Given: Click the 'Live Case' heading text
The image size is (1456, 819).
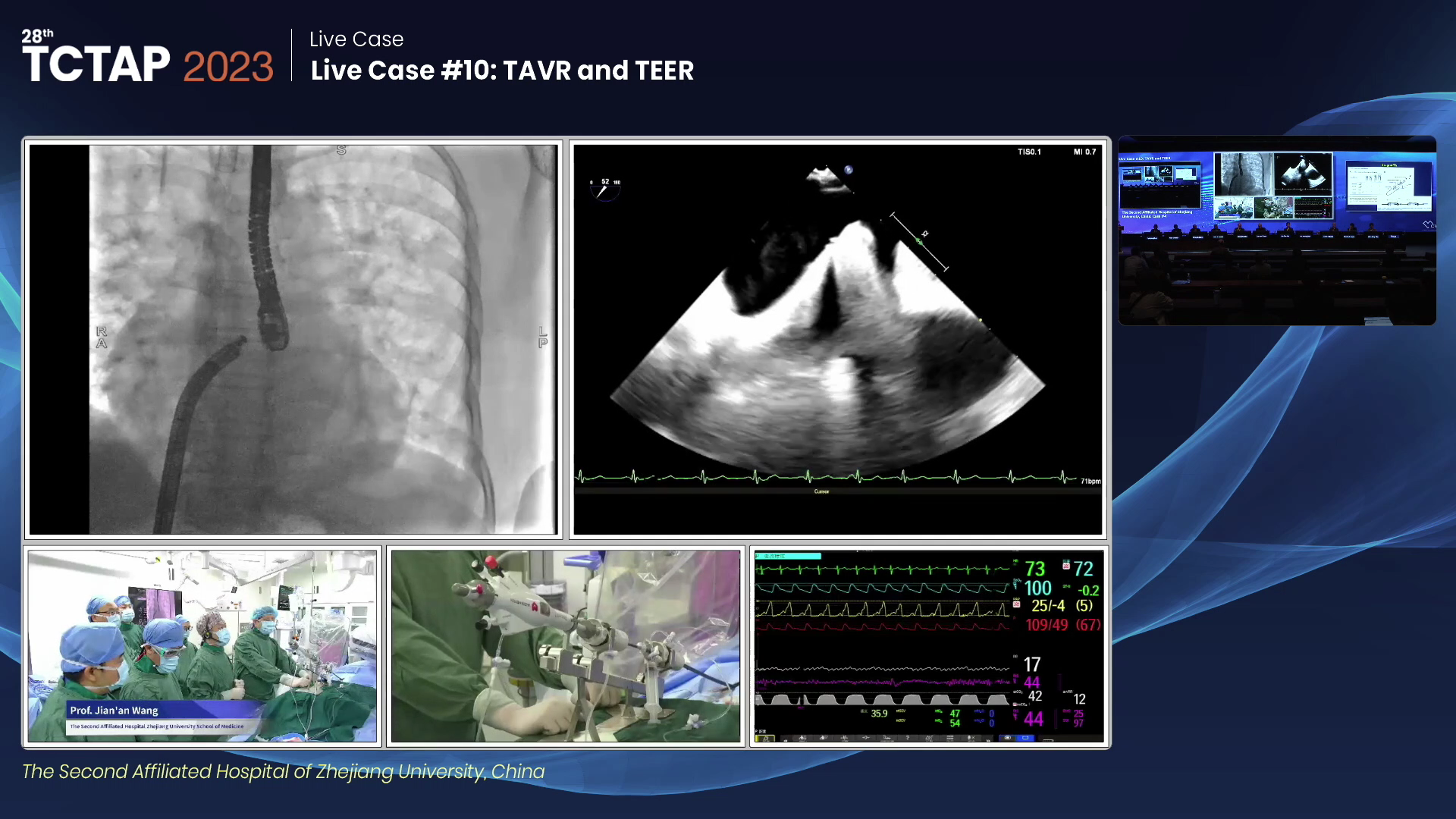Looking at the screenshot, I should click(x=356, y=39).
